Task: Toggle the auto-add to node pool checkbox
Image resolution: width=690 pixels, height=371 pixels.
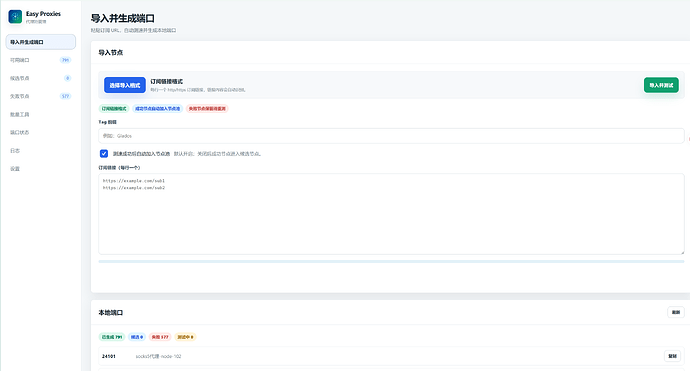Action: coord(104,154)
